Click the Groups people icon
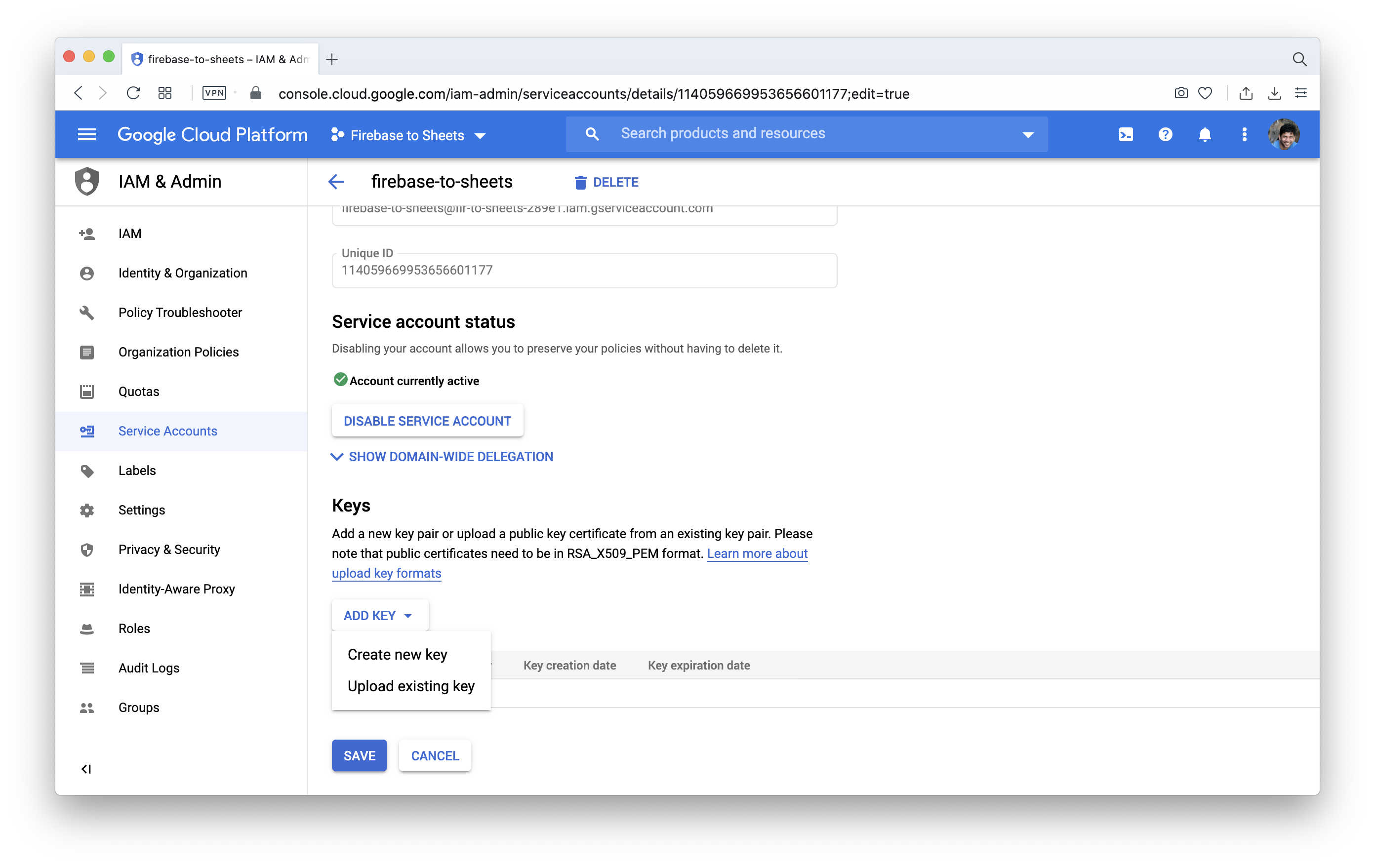The width and height of the screenshot is (1375, 868). pyautogui.click(x=87, y=708)
